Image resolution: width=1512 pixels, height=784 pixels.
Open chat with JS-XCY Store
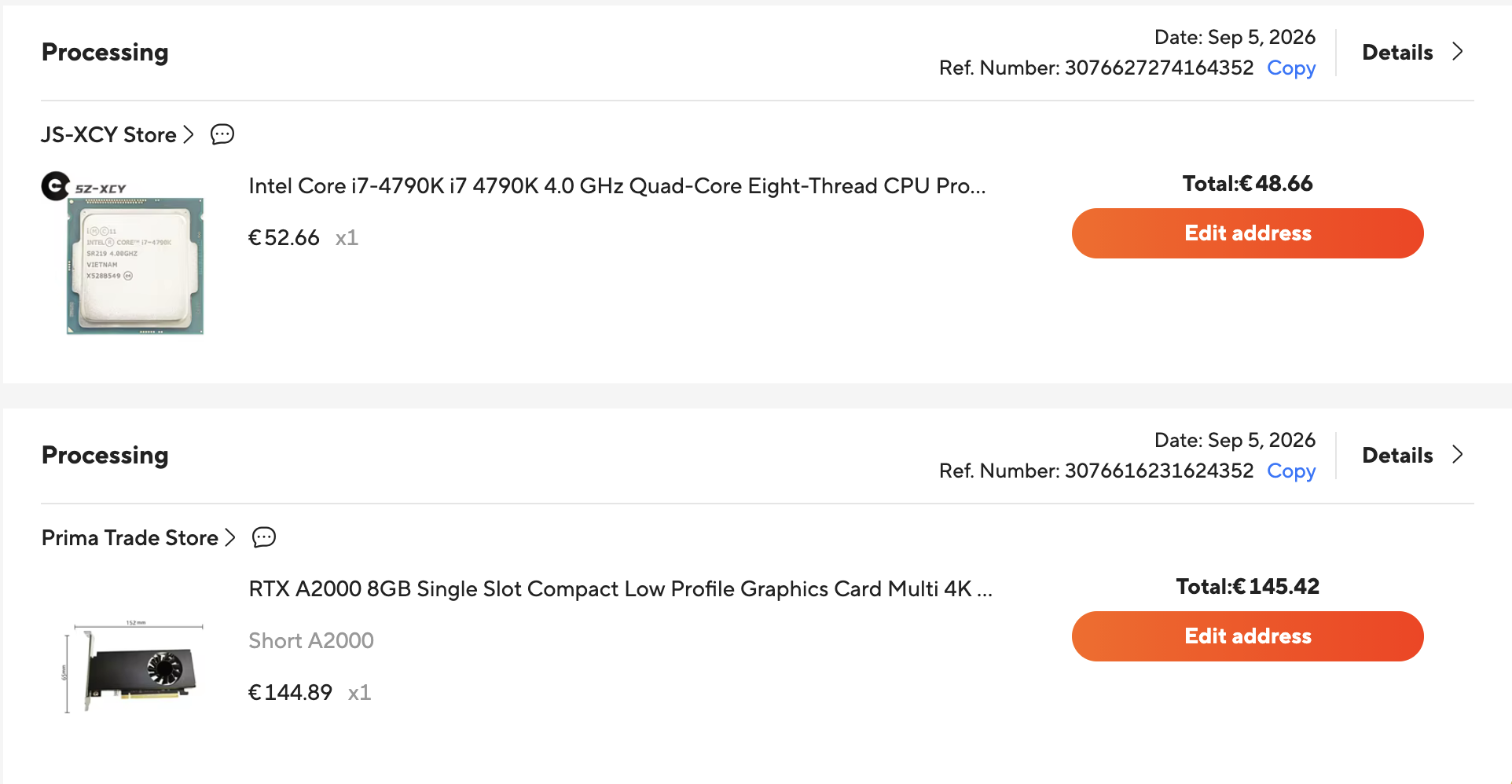click(x=222, y=134)
